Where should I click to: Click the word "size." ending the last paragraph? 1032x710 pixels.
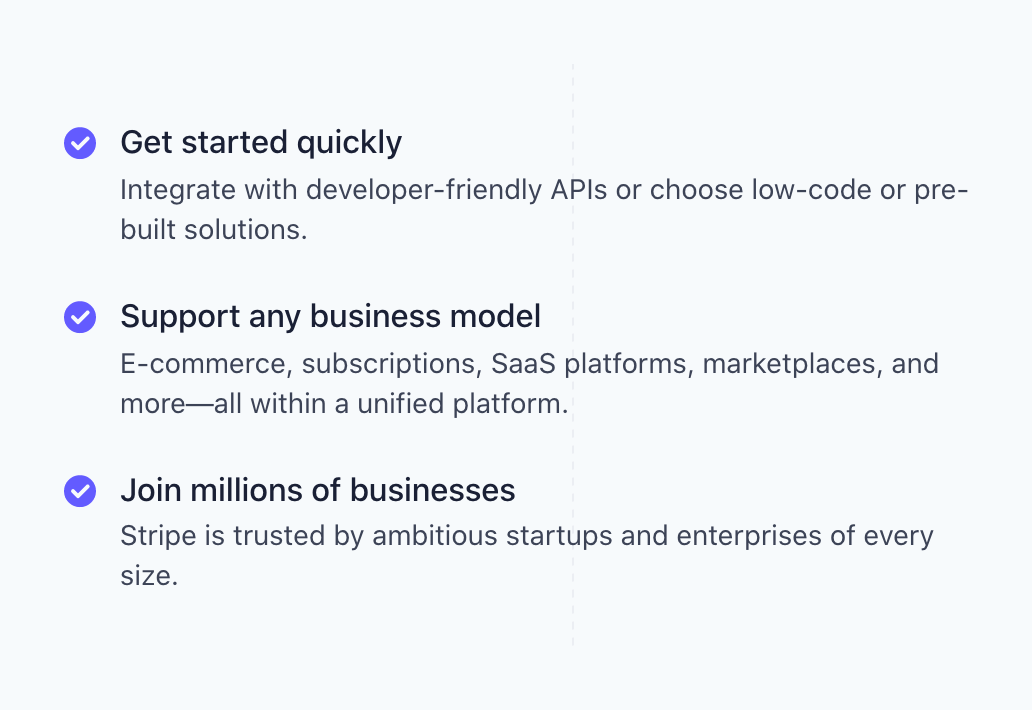point(149,576)
